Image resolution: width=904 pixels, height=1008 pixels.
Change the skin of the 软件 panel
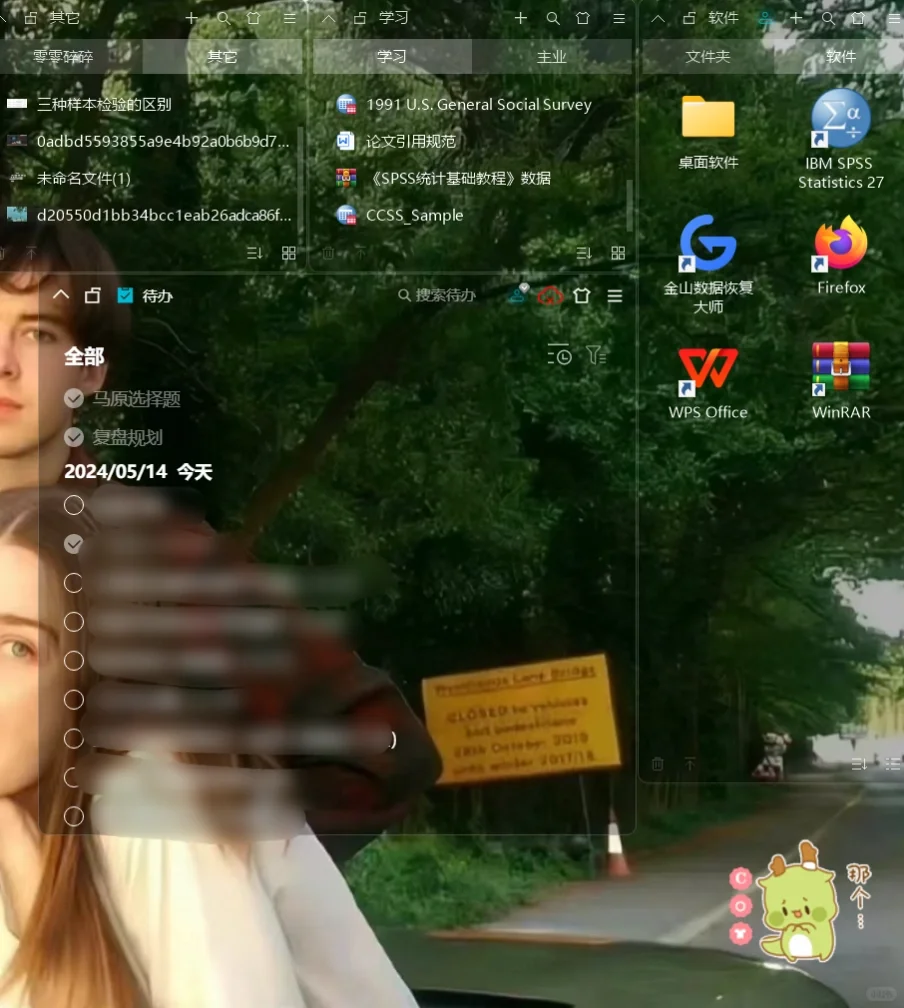pos(858,18)
